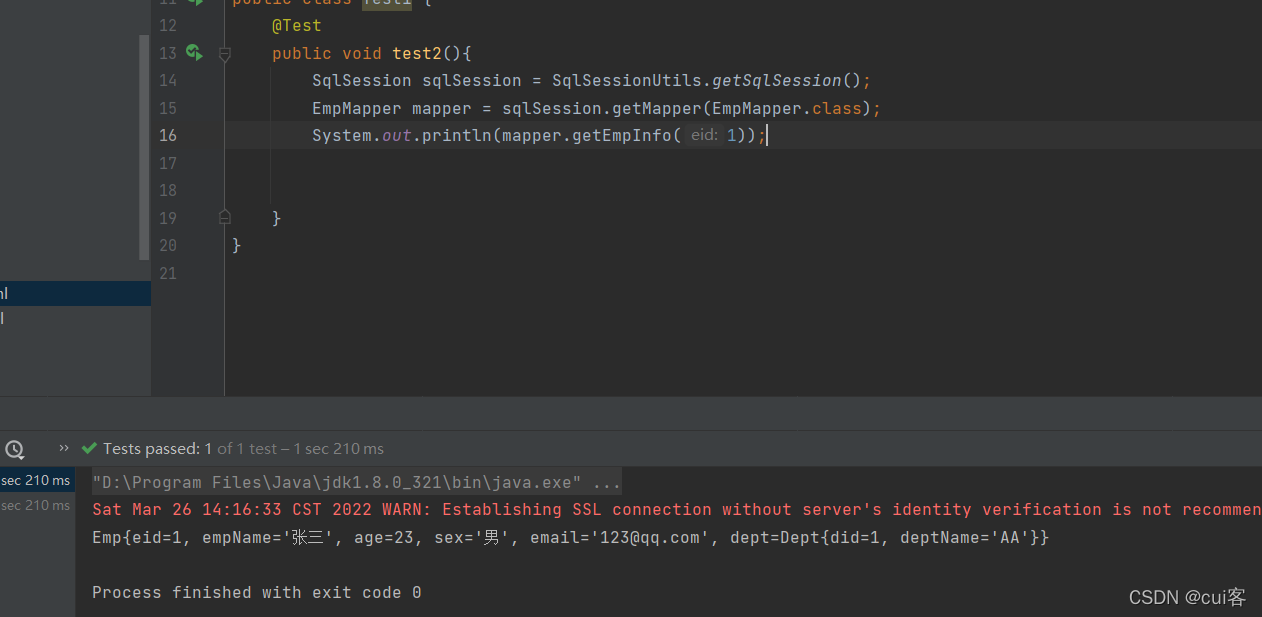Click getSqlSession call on line 14
Viewport: 1262px width, 617px height.
(776, 80)
